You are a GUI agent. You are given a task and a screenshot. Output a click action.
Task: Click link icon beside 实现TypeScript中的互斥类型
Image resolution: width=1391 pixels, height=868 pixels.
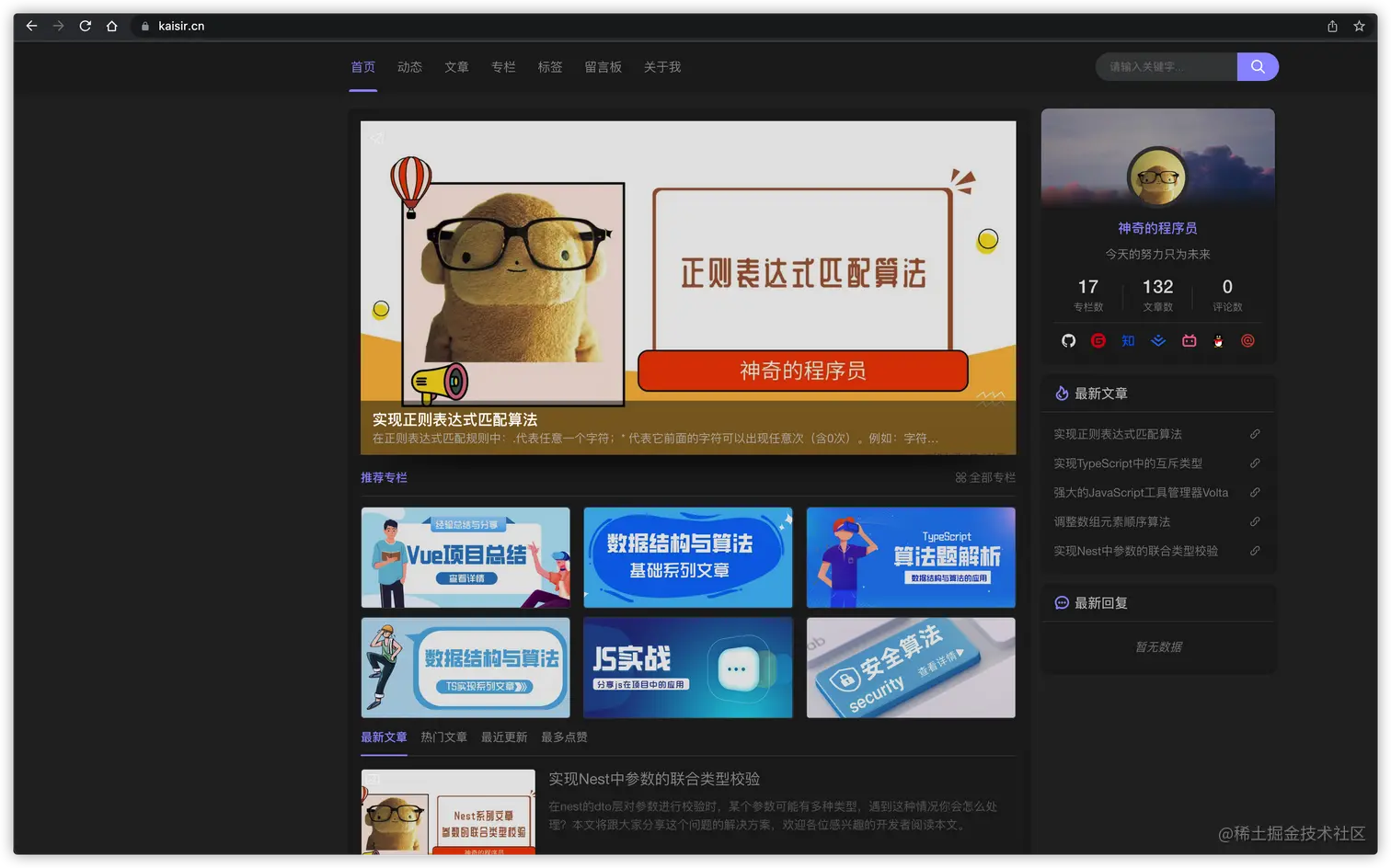[x=1255, y=463]
